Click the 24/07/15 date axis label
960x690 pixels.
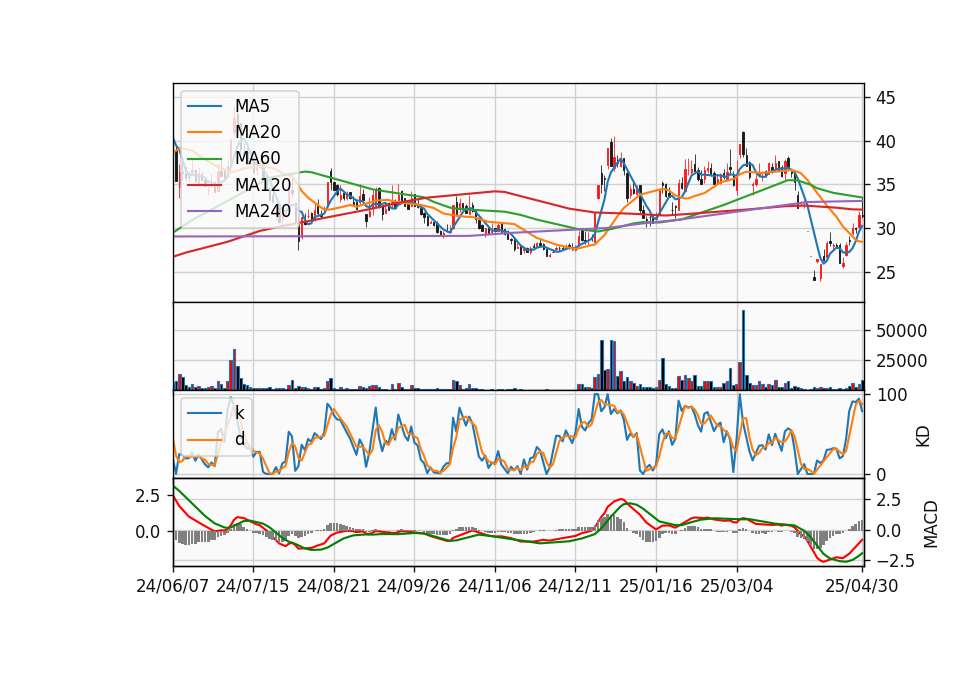coord(253,587)
